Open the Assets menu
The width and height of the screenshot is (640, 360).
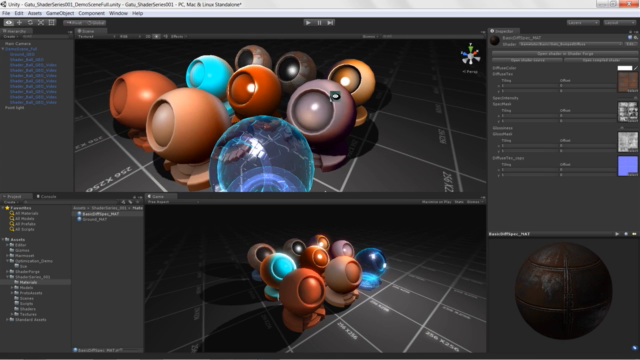click(x=35, y=13)
